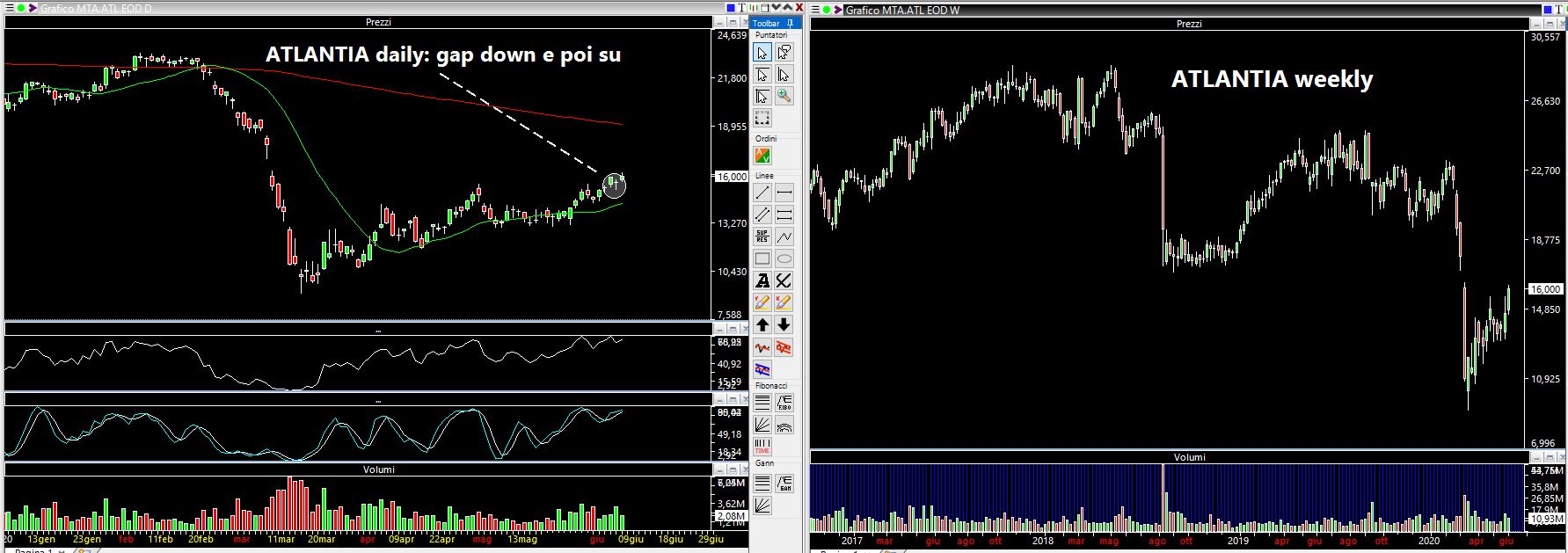Select the Fibonacci arcs tool

click(784, 425)
